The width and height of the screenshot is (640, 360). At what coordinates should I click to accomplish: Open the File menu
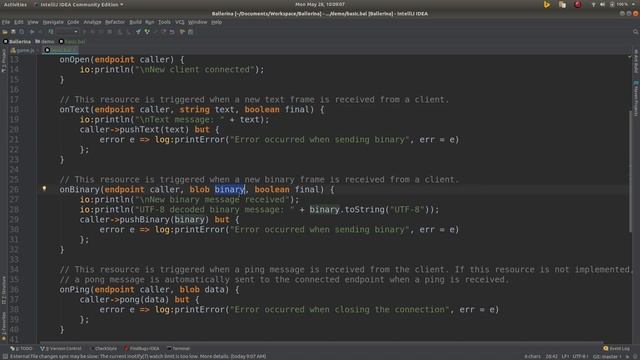tap(6, 22)
